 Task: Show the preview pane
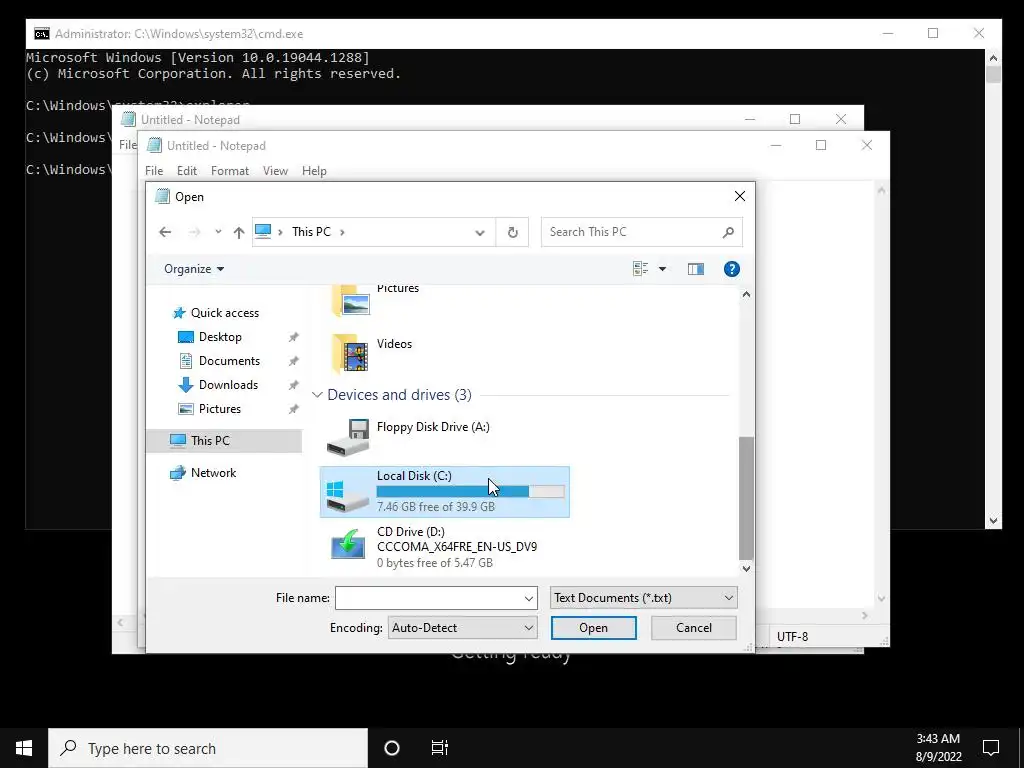tap(696, 269)
